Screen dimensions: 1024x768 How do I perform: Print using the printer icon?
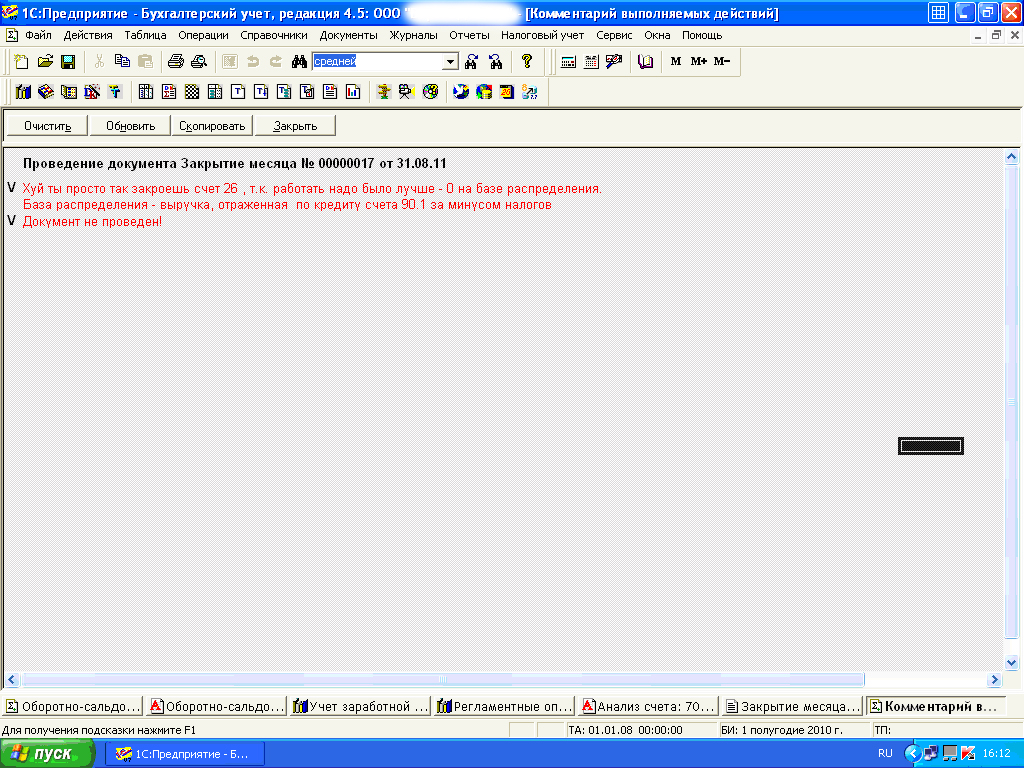176,61
